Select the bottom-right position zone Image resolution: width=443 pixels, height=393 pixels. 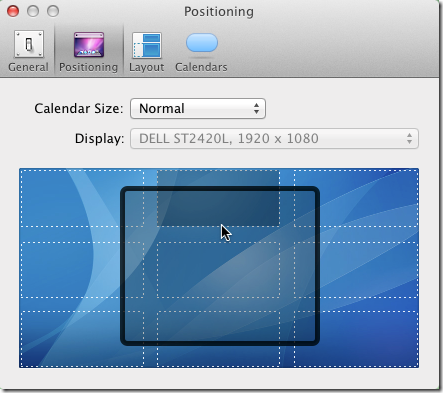[x=356, y=339]
